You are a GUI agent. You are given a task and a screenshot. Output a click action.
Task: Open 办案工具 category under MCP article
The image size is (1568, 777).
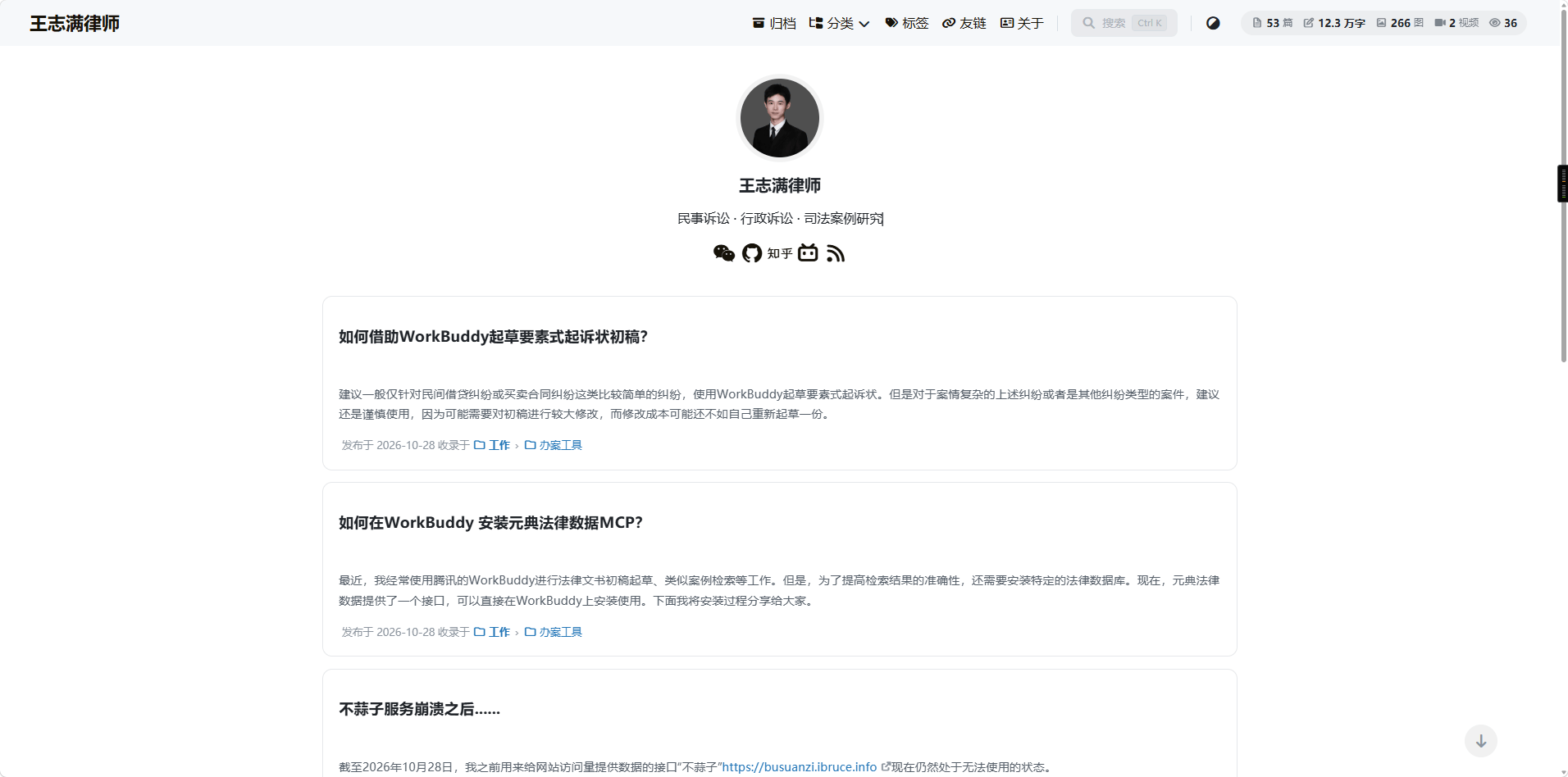tap(554, 632)
